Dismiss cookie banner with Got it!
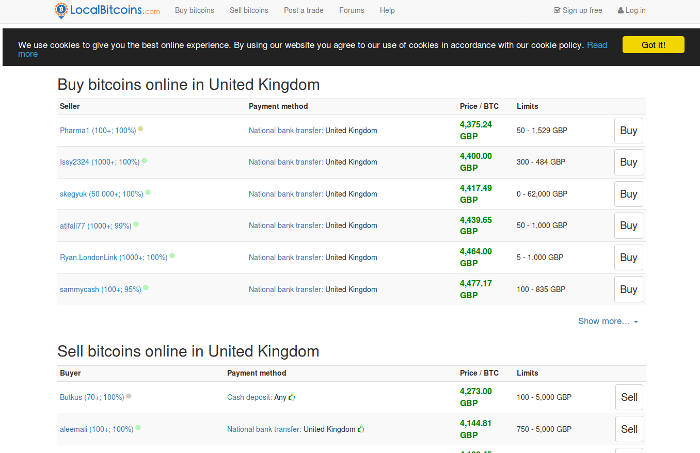 (653, 45)
